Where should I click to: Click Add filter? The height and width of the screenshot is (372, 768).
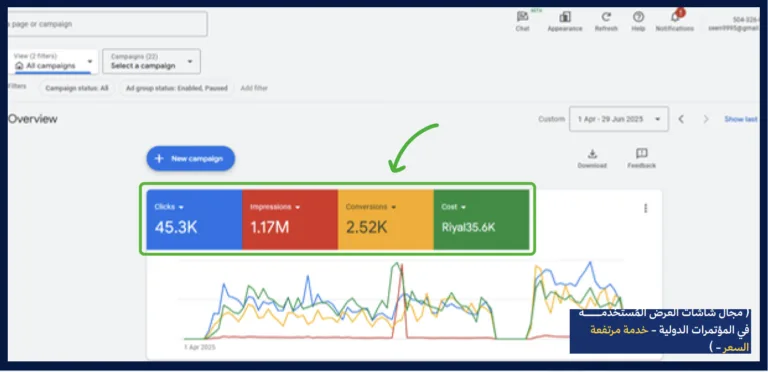[254, 89]
